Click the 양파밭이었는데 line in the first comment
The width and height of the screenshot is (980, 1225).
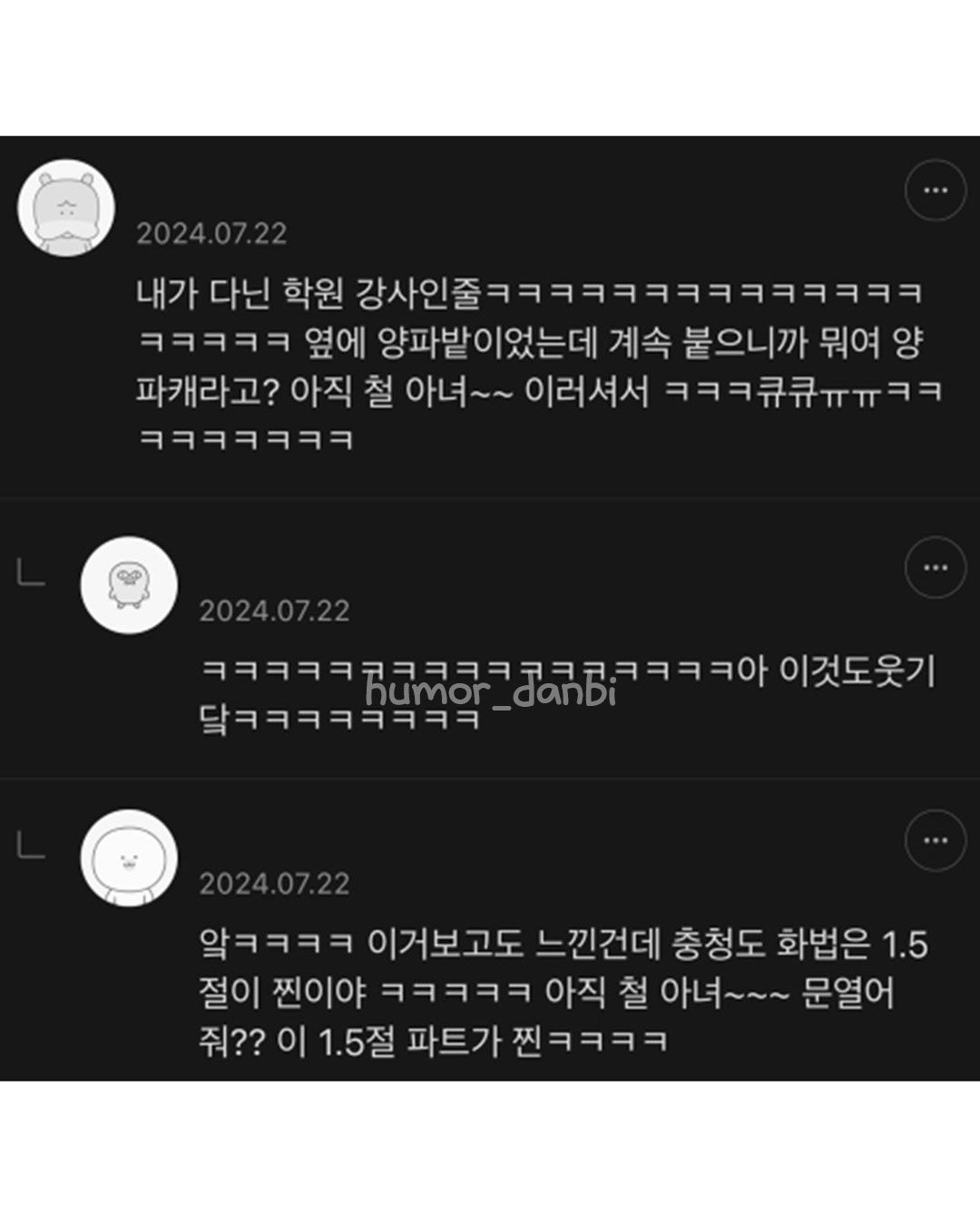(x=531, y=343)
